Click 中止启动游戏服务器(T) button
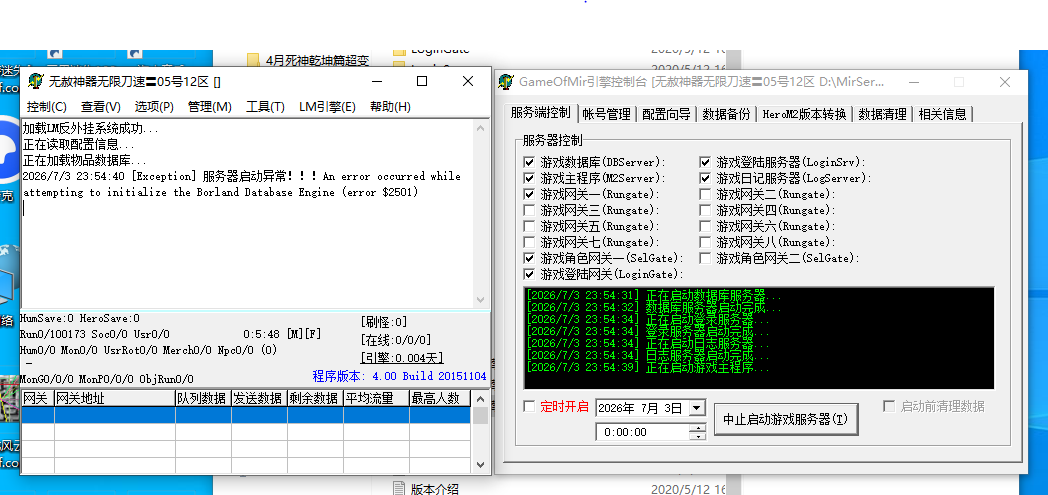 (x=785, y=420)
